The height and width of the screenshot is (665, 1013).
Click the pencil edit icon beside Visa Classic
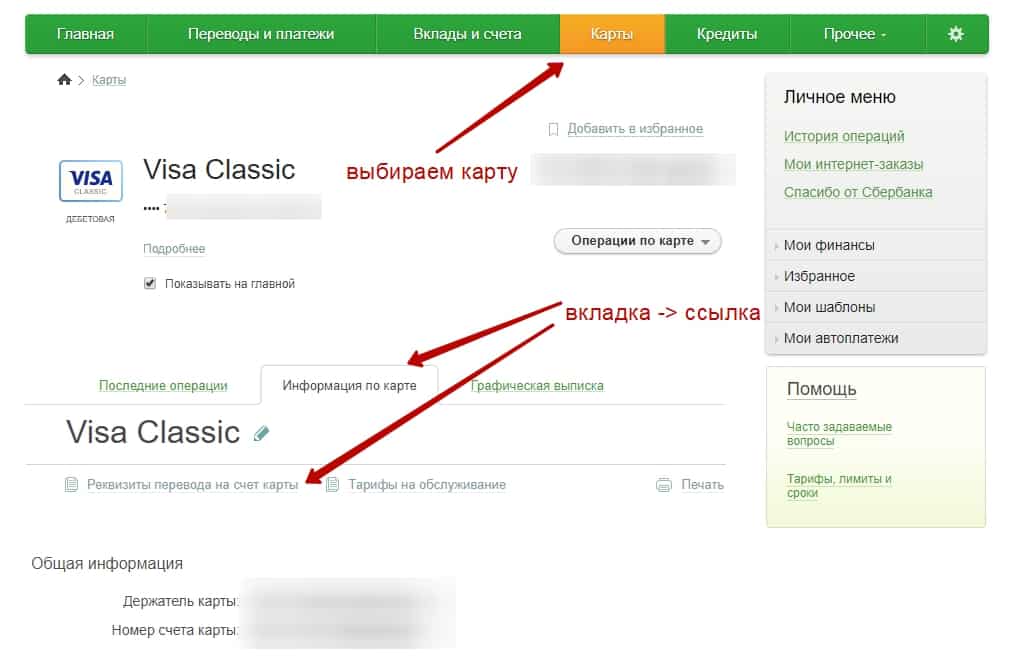click(x=262, y=433)
